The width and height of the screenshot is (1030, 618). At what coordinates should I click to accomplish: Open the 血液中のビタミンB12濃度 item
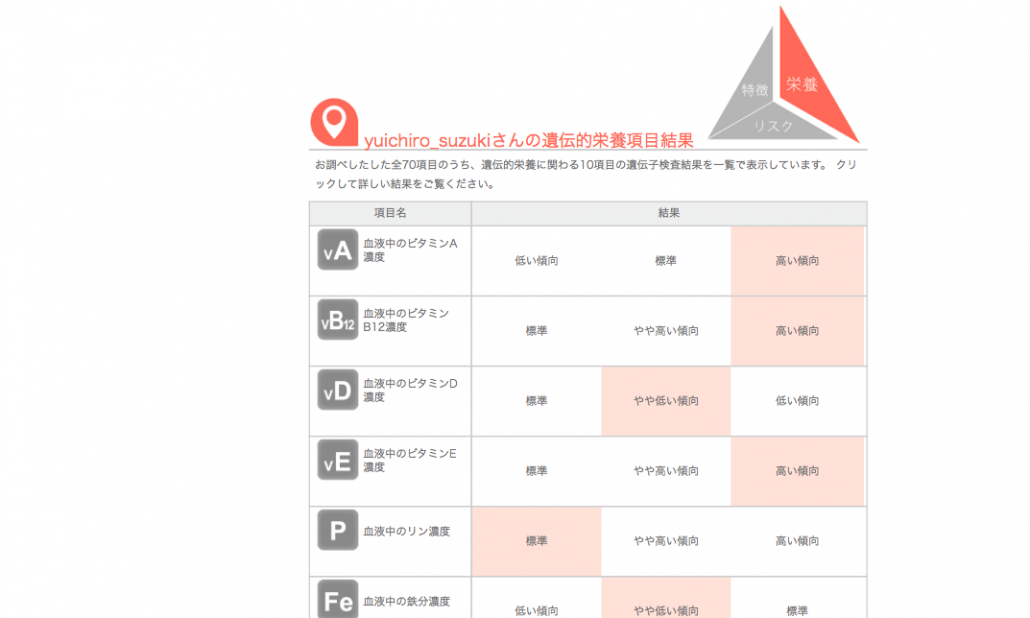pyautogui.click(x=406, y=320)
